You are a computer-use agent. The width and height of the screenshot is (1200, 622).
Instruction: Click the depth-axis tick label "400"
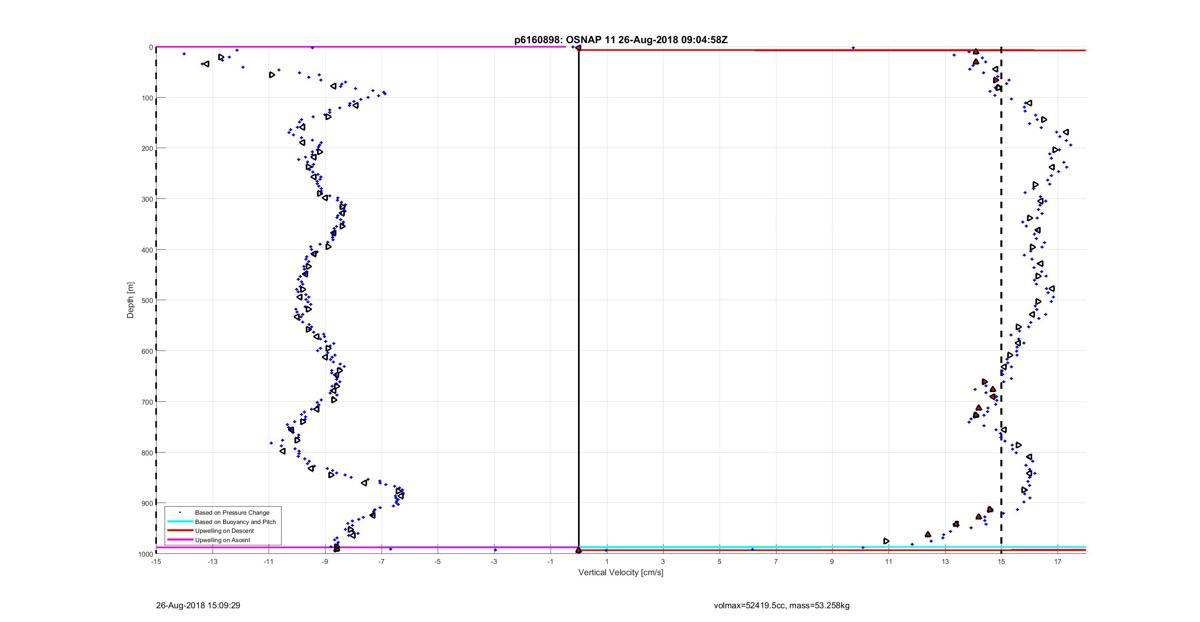[146, 250]
